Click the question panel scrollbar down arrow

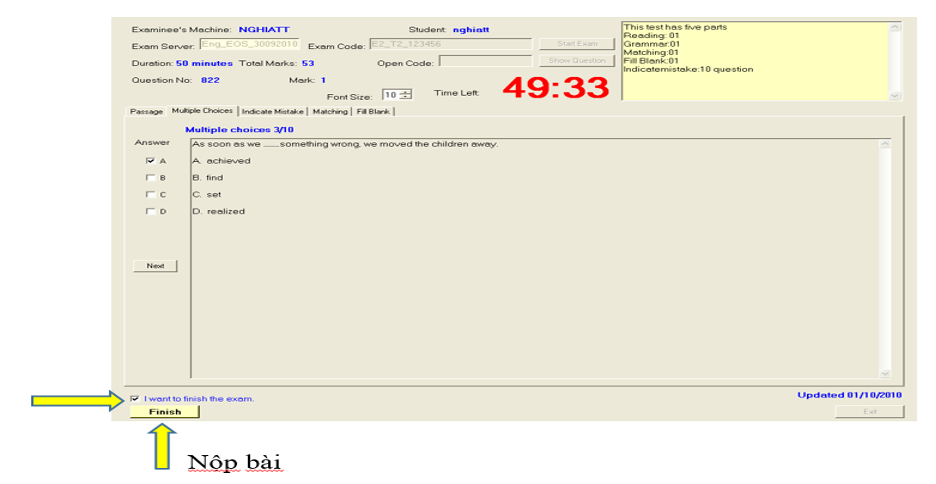pyautogui.click(x=884, y=373)
